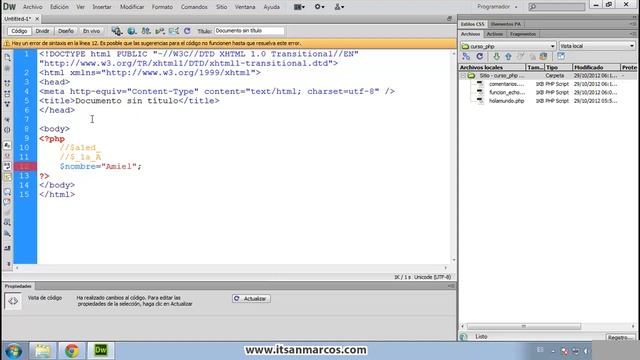Click the Files panel refresh icon
This screenshot has height=360, width=640.
tap(480, 57)
